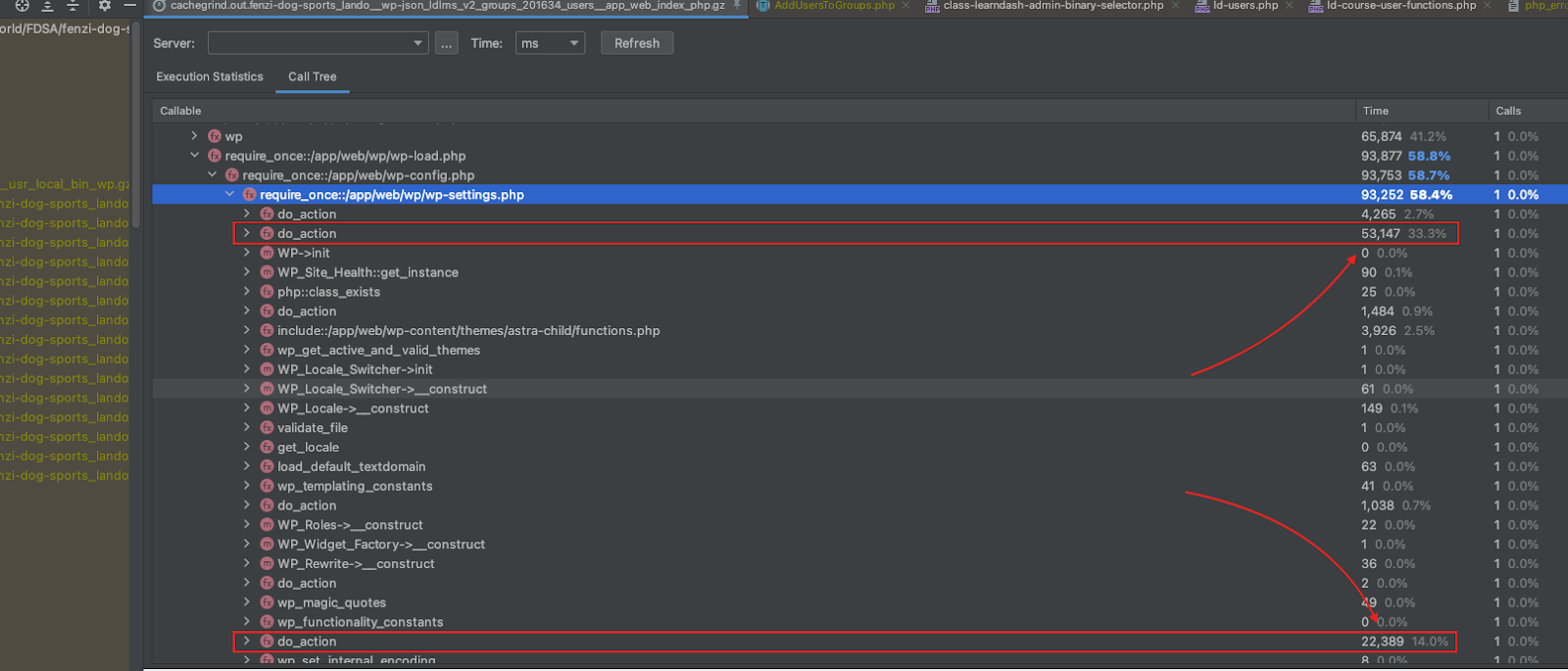The height and width of the screenshot is (671, 1568).
Task: Select the astra-child functions.php include row
Action: (x=468, y=331)
